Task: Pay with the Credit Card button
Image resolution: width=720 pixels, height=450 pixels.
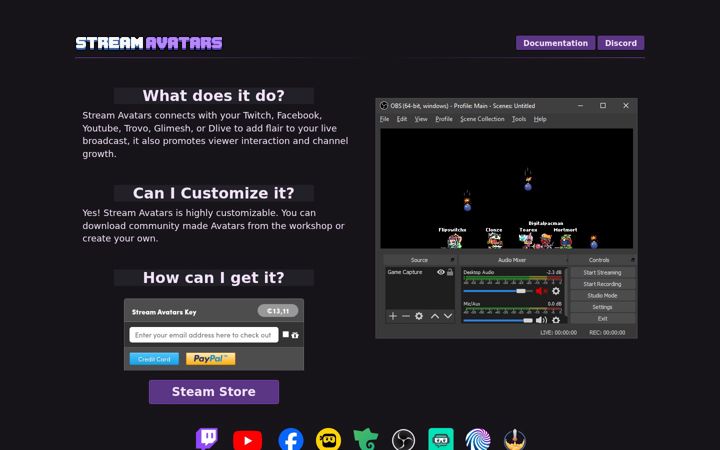Action: (154, 359)
